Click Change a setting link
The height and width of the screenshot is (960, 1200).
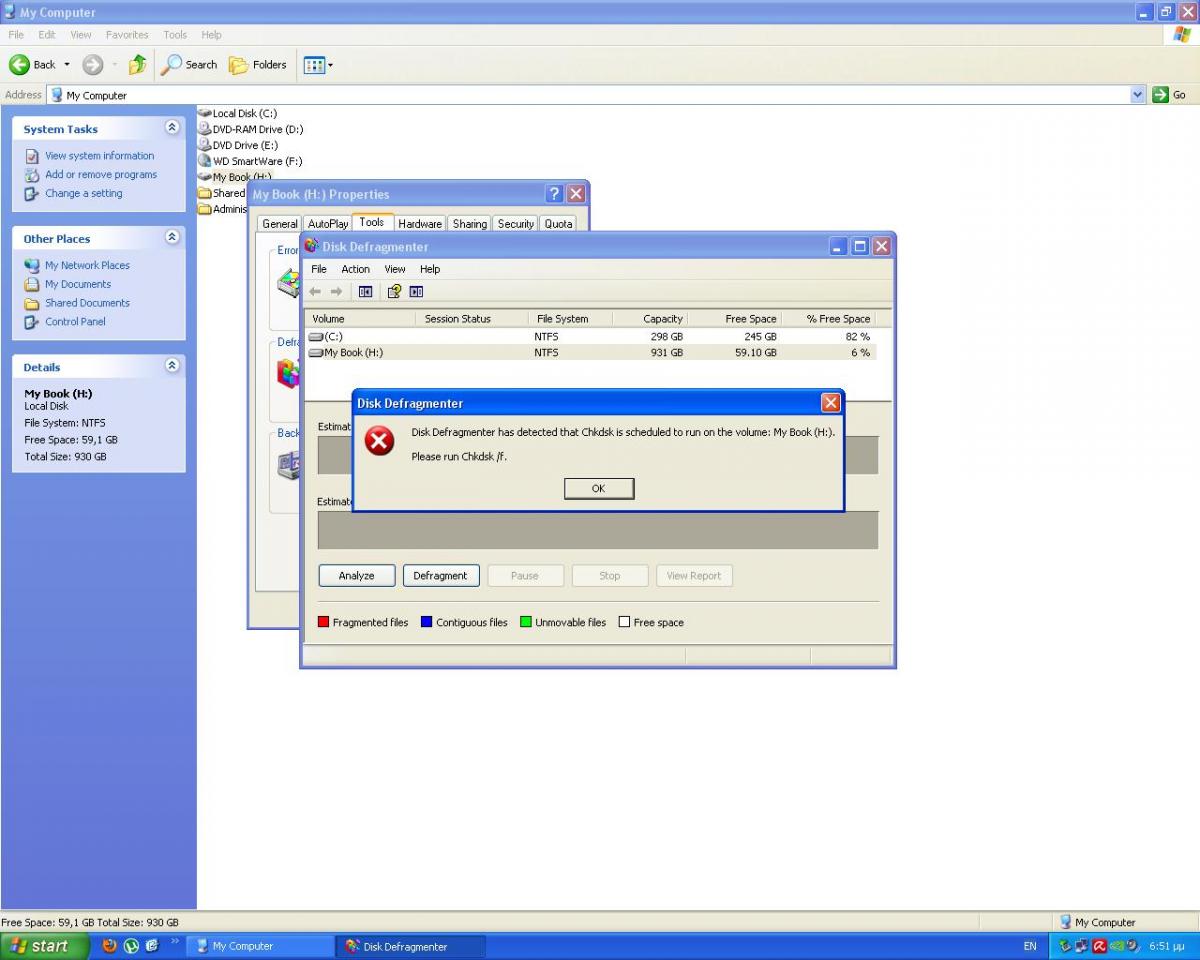84,194
